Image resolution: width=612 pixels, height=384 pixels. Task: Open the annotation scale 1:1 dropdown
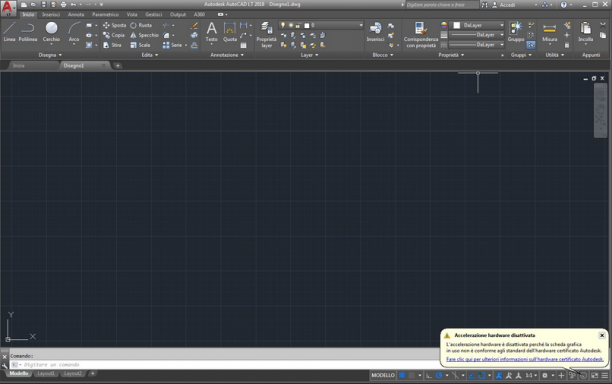531,375
